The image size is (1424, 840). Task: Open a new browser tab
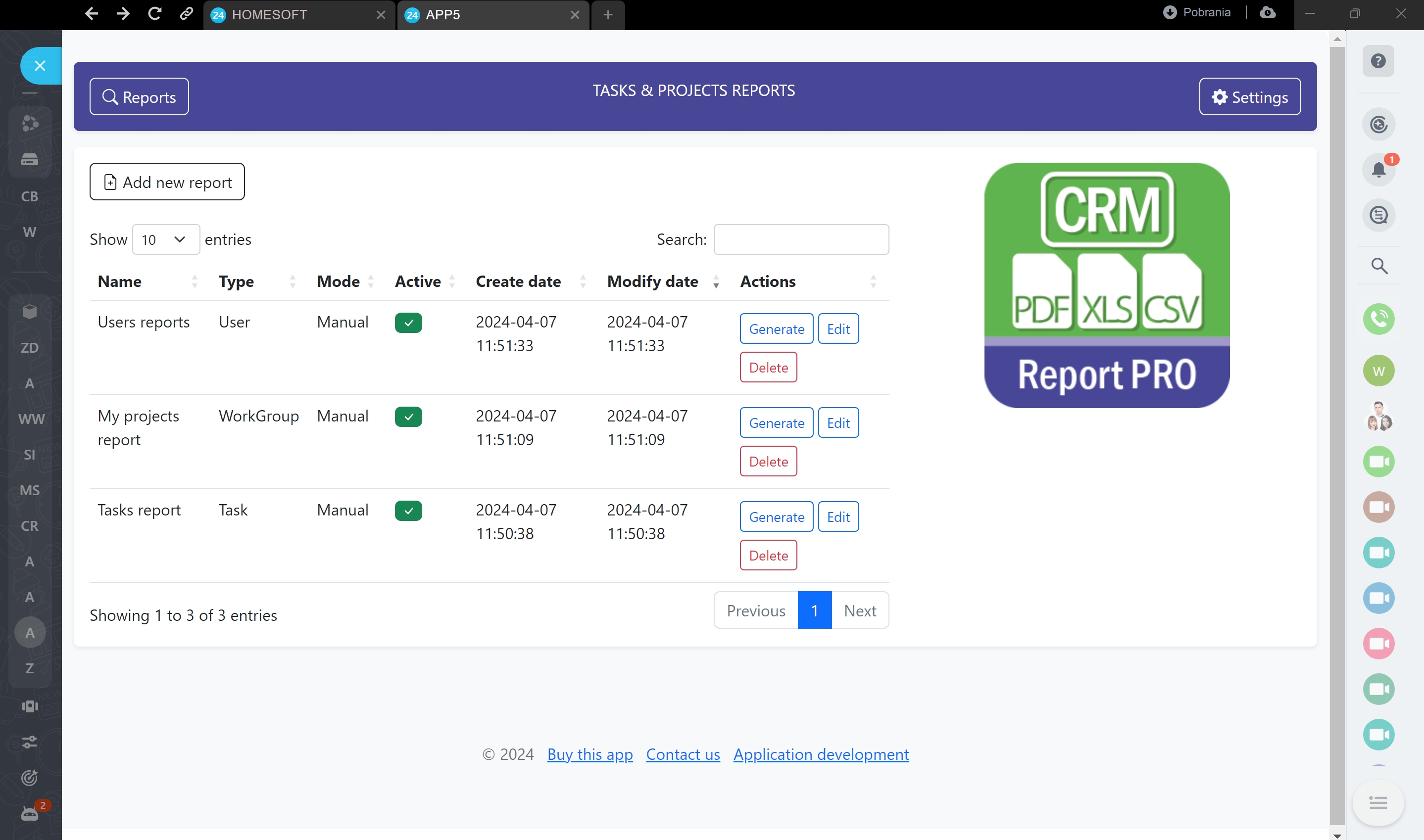pos(607,15)
